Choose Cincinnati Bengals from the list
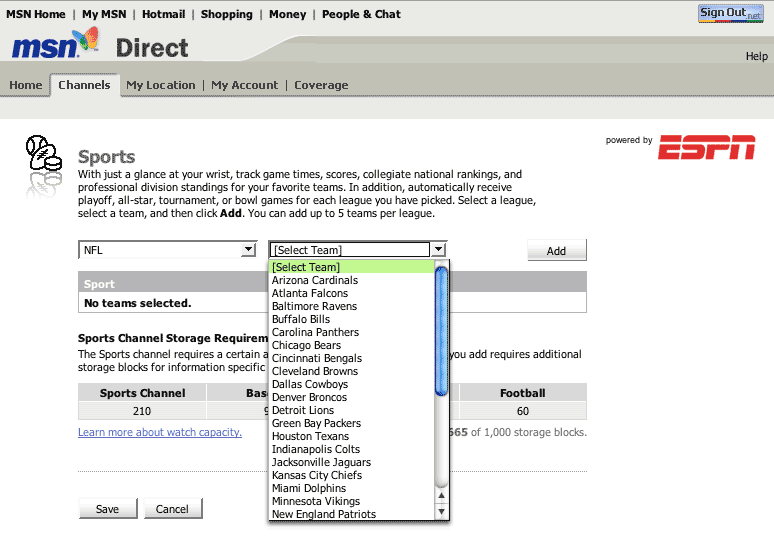Screen dimensions: 774x558 click(x=352, y=358)
